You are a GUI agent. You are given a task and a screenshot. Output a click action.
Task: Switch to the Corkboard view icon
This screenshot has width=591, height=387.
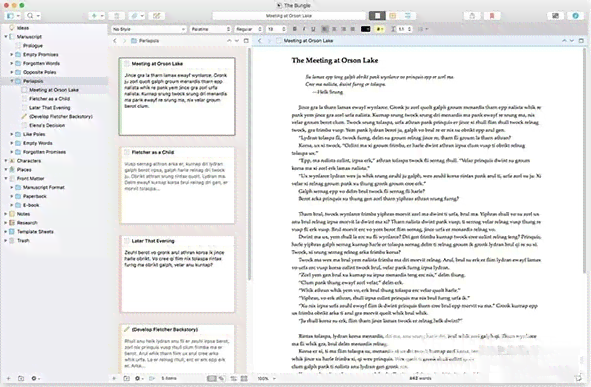[393, 15]
